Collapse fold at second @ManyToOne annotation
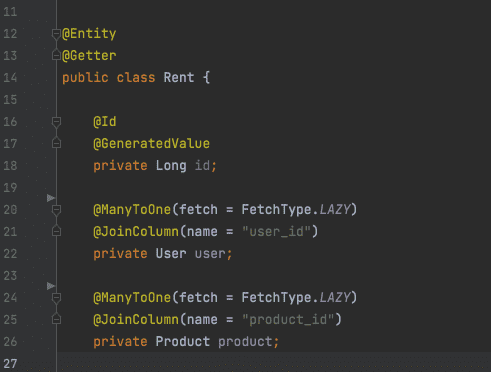Image resolution: width=491 pixels, height=372 pixels. [56, 298]
